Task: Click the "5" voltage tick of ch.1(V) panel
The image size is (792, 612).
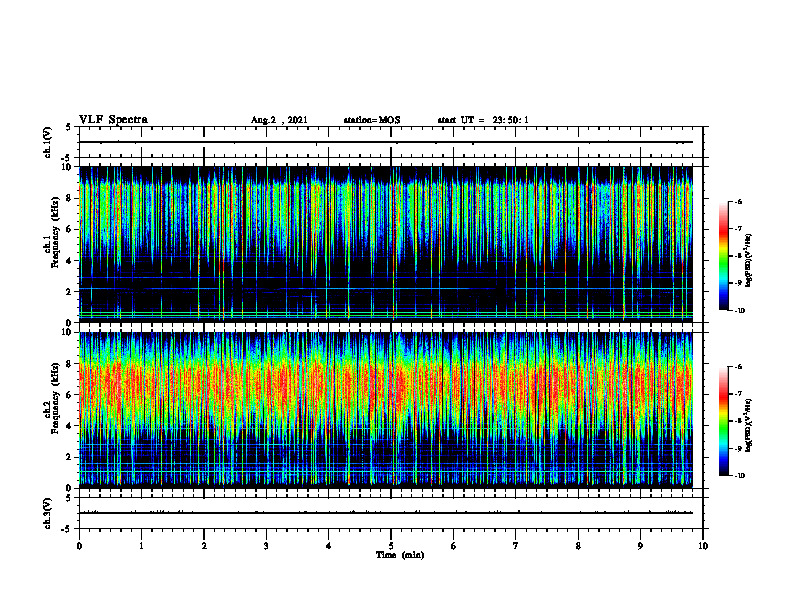Action: tap(68, 128)
